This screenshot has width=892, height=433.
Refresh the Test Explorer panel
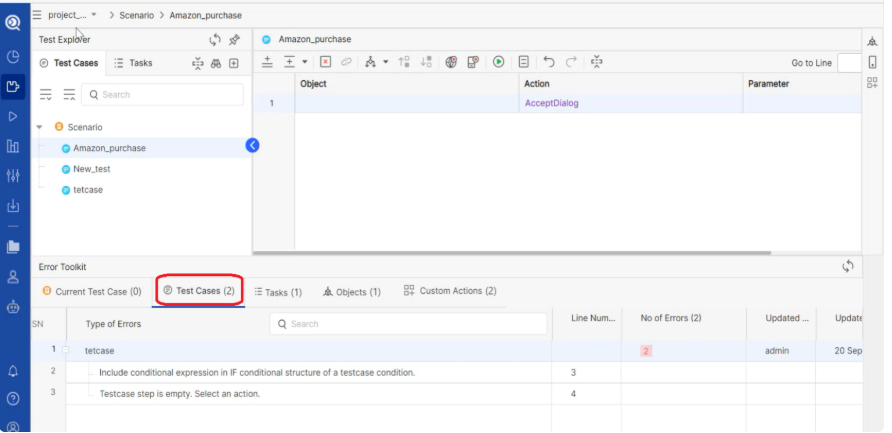215,40
